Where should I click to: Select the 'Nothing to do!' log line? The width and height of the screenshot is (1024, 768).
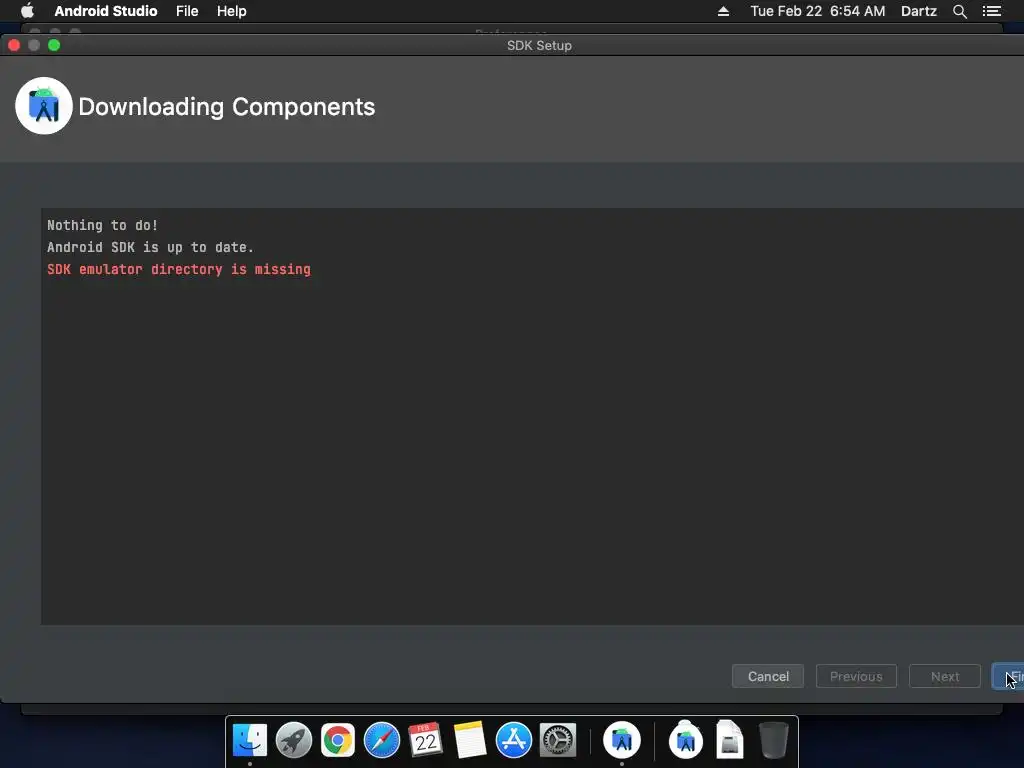point(103,225)
